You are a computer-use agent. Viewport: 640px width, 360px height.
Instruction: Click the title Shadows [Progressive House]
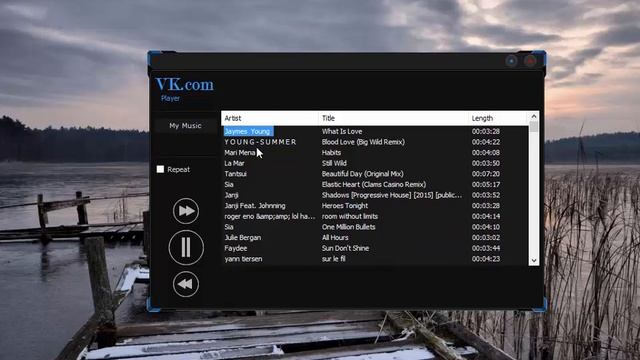tap(392, 195)
